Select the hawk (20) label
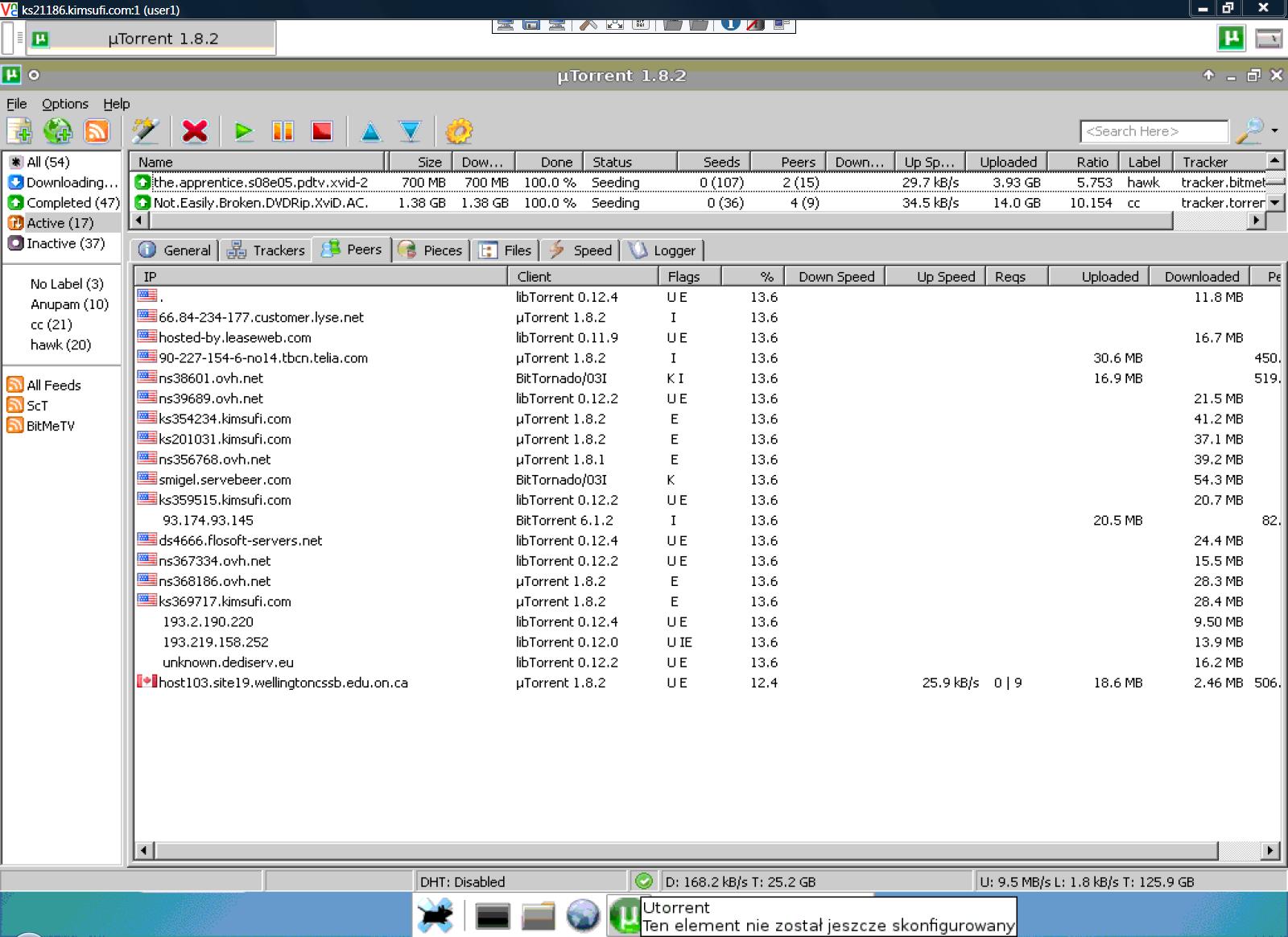 [60, 345]
